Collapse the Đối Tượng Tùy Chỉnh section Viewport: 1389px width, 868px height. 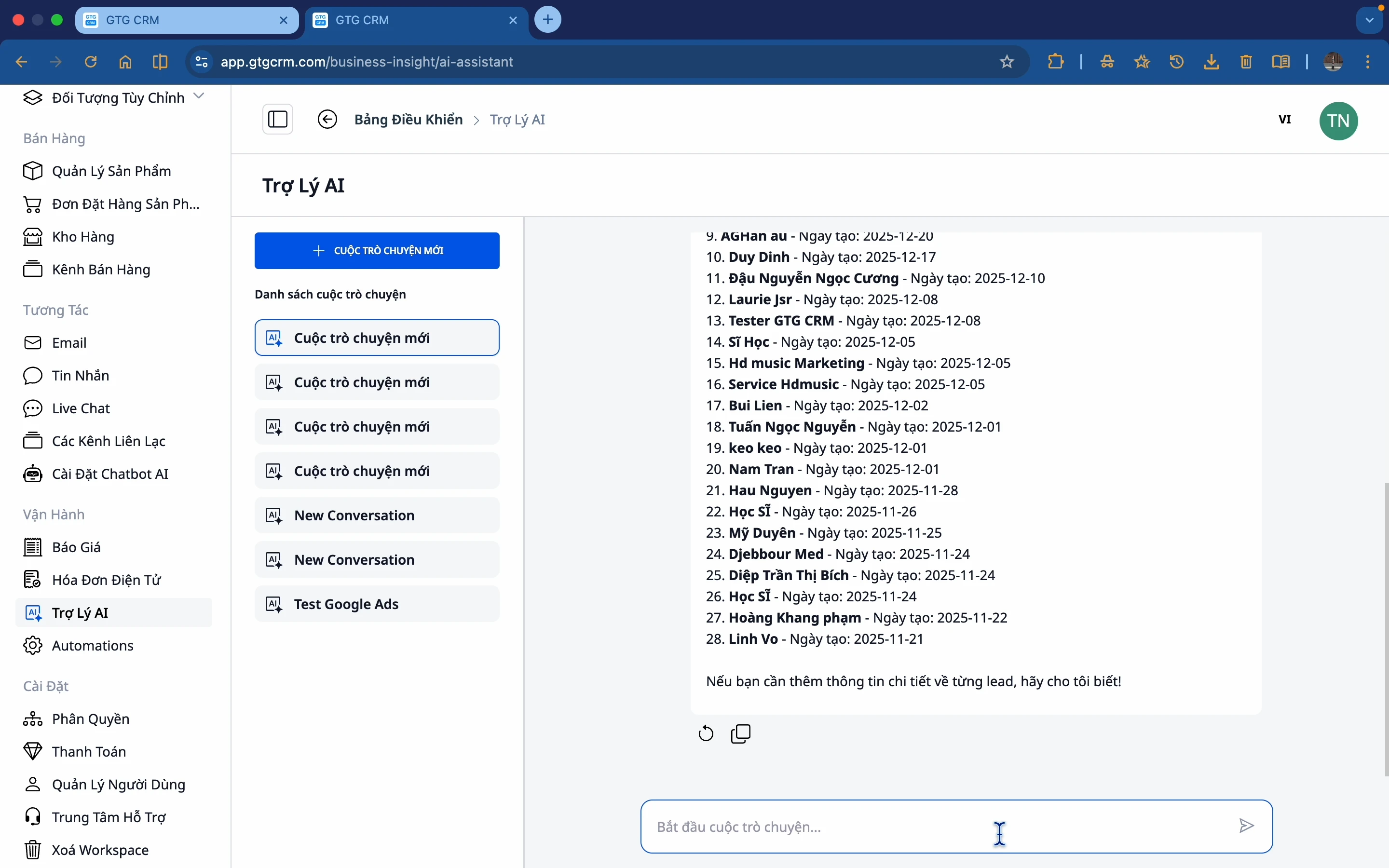[199, 96]
